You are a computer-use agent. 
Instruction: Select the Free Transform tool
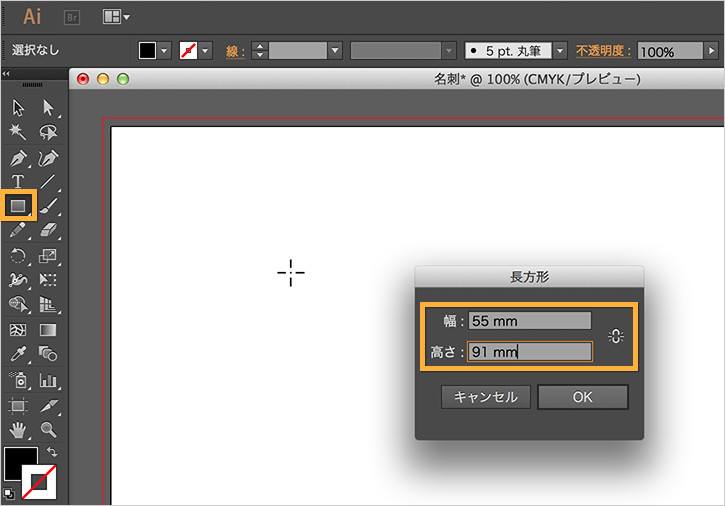tap(48, 280)
